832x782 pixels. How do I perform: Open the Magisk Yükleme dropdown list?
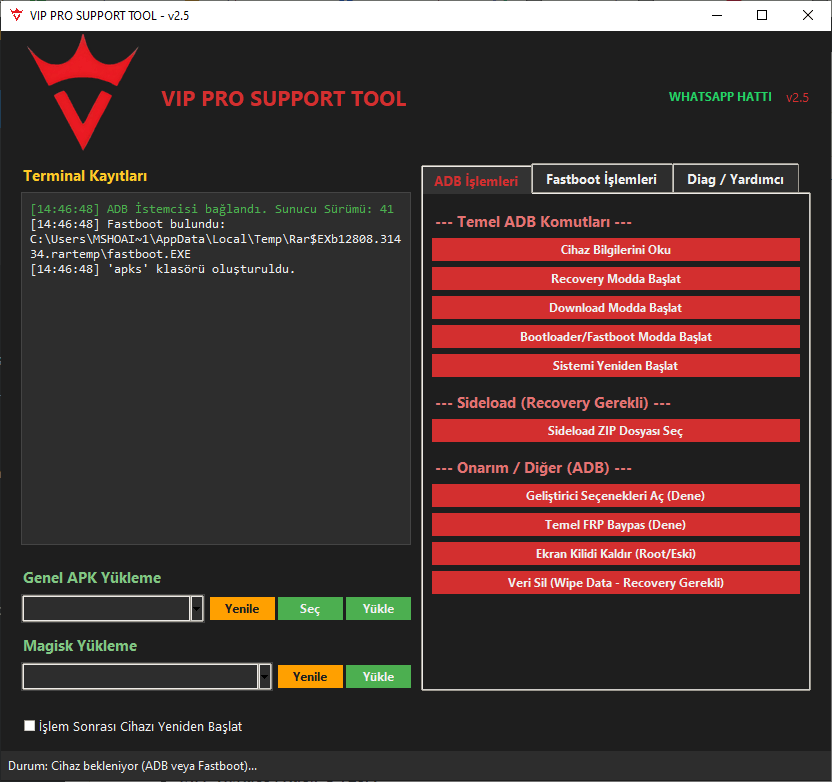coord(264,676)
